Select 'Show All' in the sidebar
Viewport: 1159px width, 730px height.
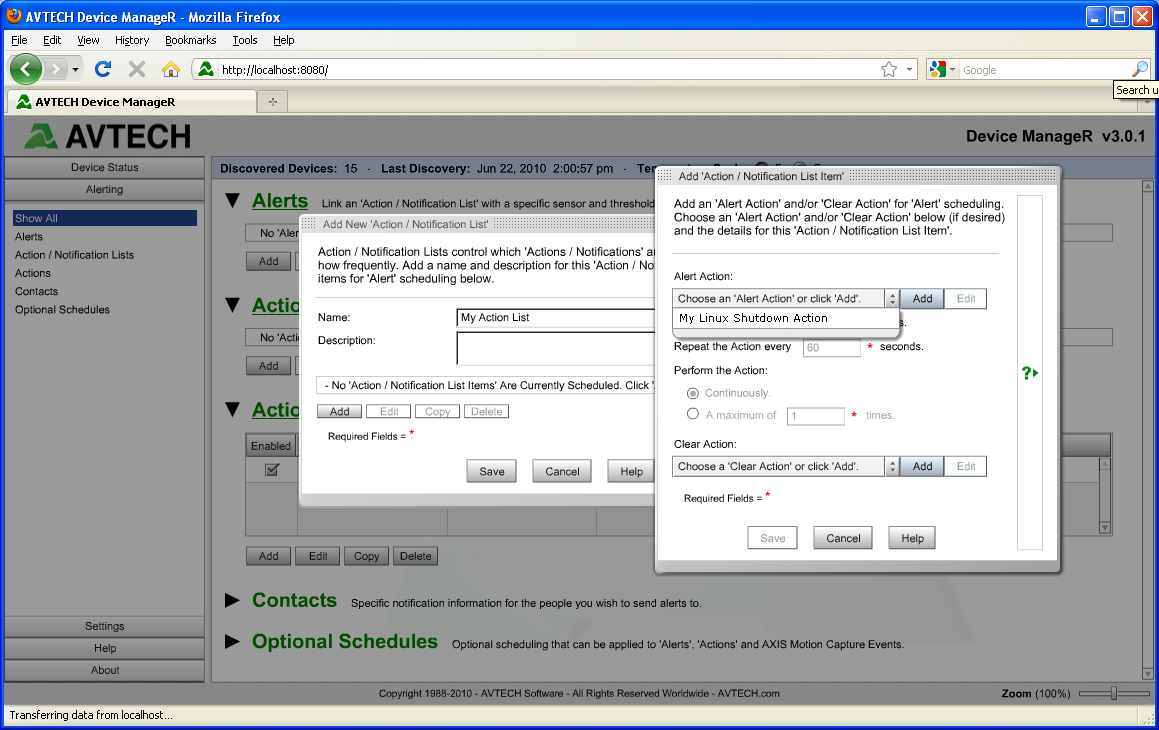(x=104, y=218)
